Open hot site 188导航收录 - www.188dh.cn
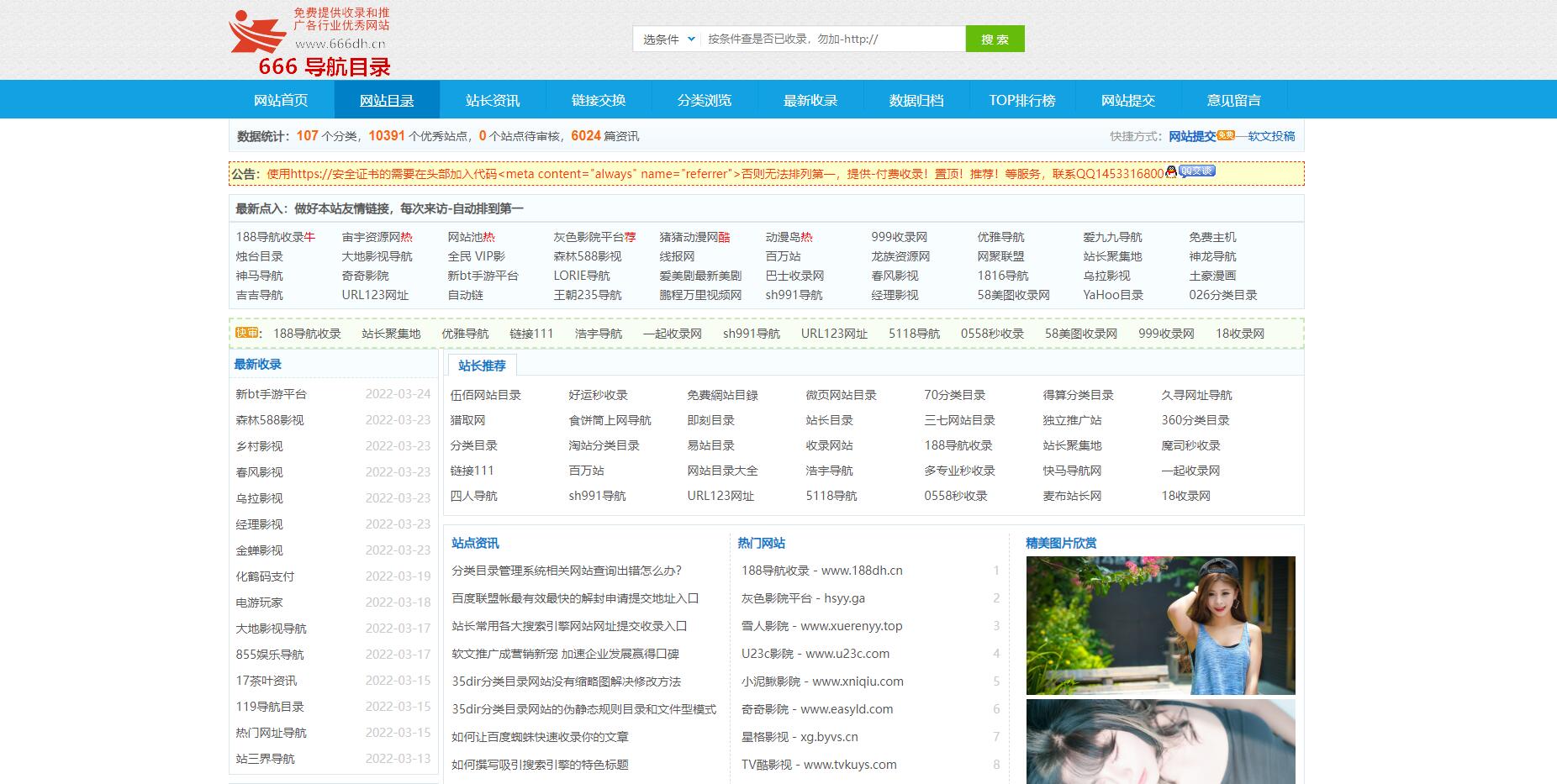The height and width of the screenshot is (784, 1557). 821,571
